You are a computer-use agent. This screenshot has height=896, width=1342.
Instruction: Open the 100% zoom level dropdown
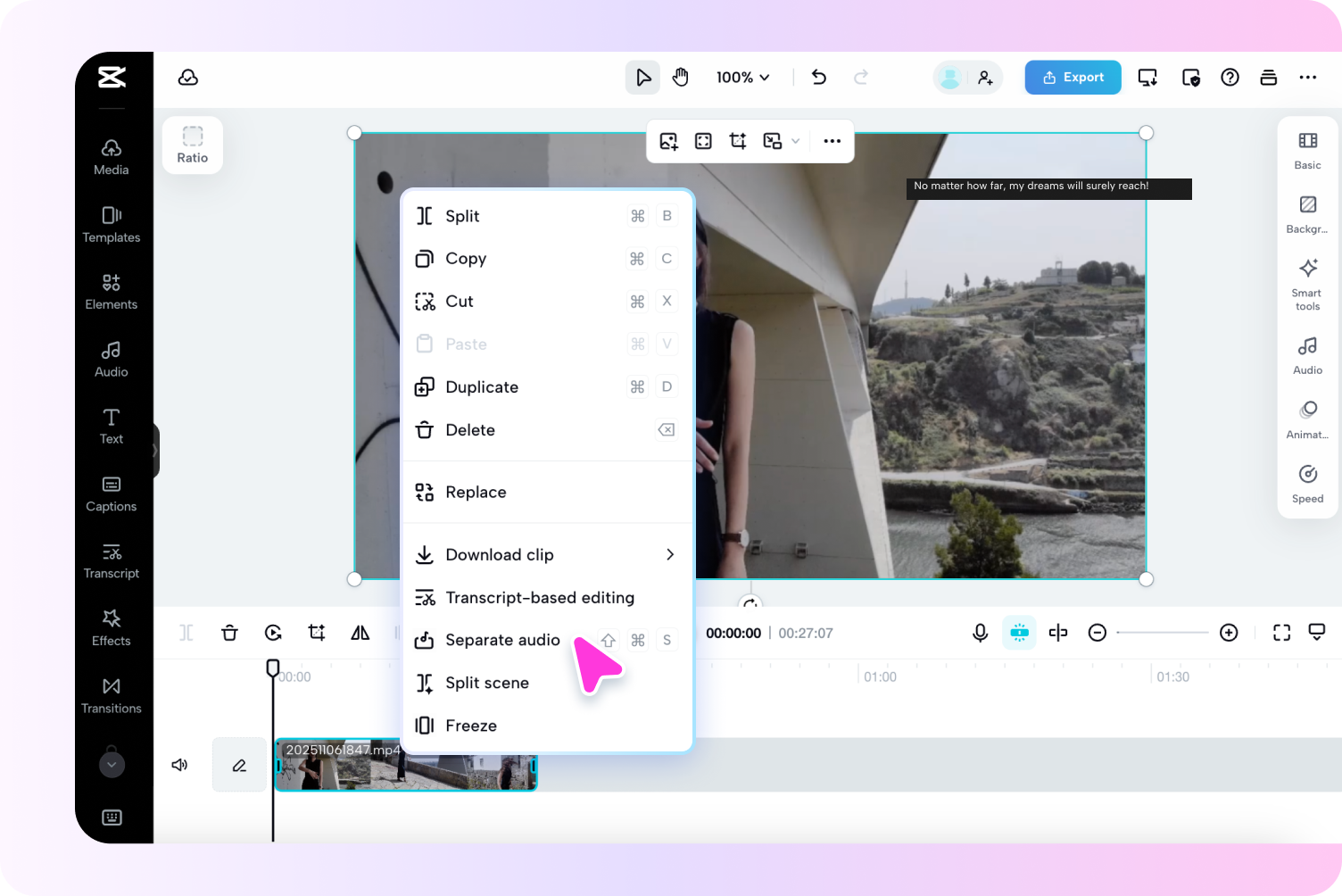[x=742, y=77]
